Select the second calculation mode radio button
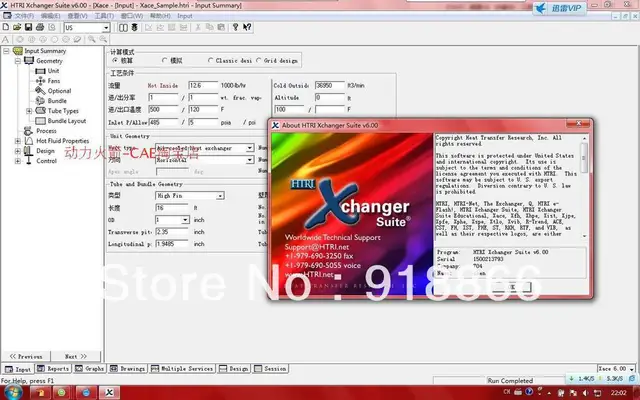Screen dimensions: 640x400 tap(164, 60)
